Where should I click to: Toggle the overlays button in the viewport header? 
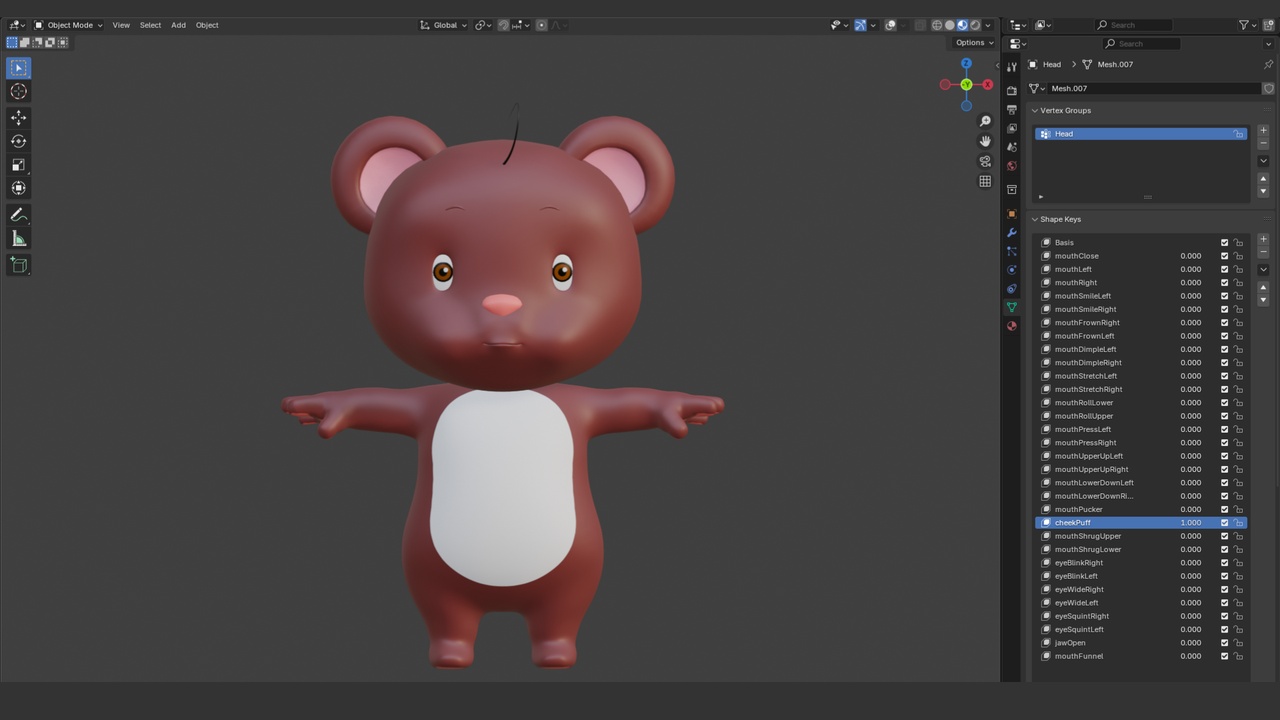pyautogui.click(x=890, y=25)
